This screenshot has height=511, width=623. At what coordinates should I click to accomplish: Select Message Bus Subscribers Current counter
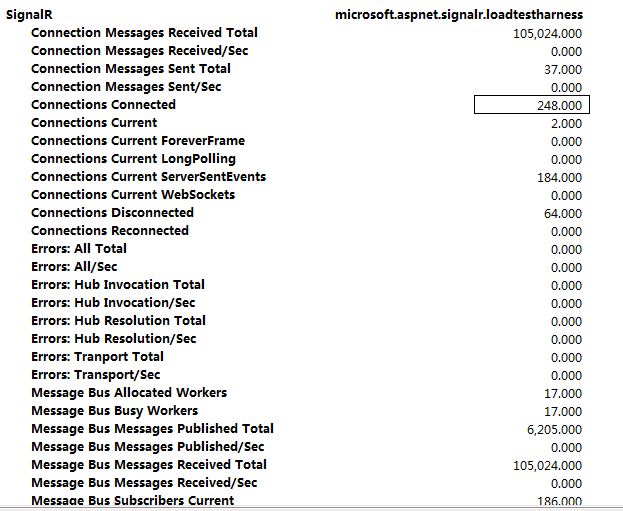(x=133, y=500)
